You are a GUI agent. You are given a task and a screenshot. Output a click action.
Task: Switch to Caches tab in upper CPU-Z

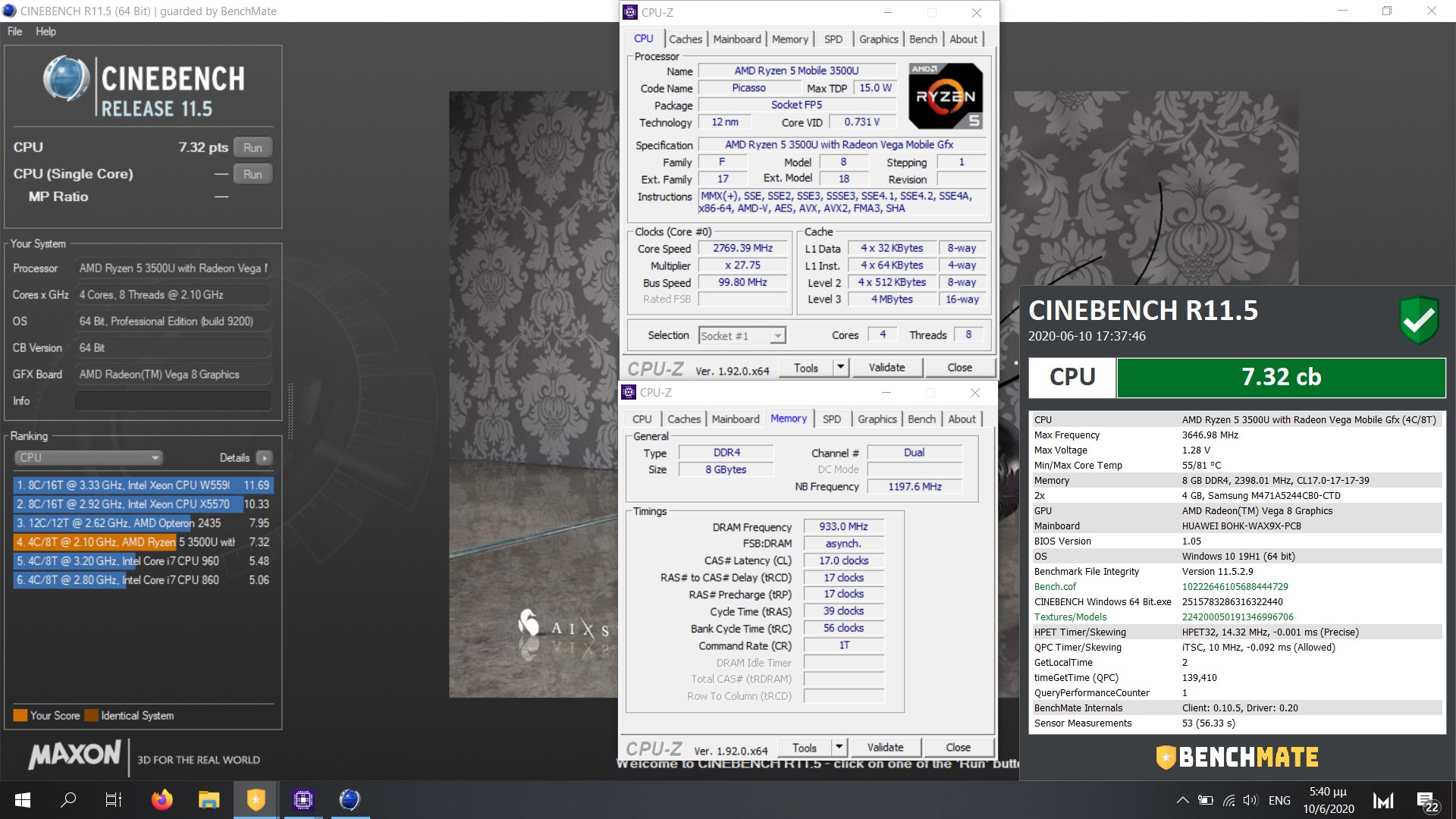[686, 39]
